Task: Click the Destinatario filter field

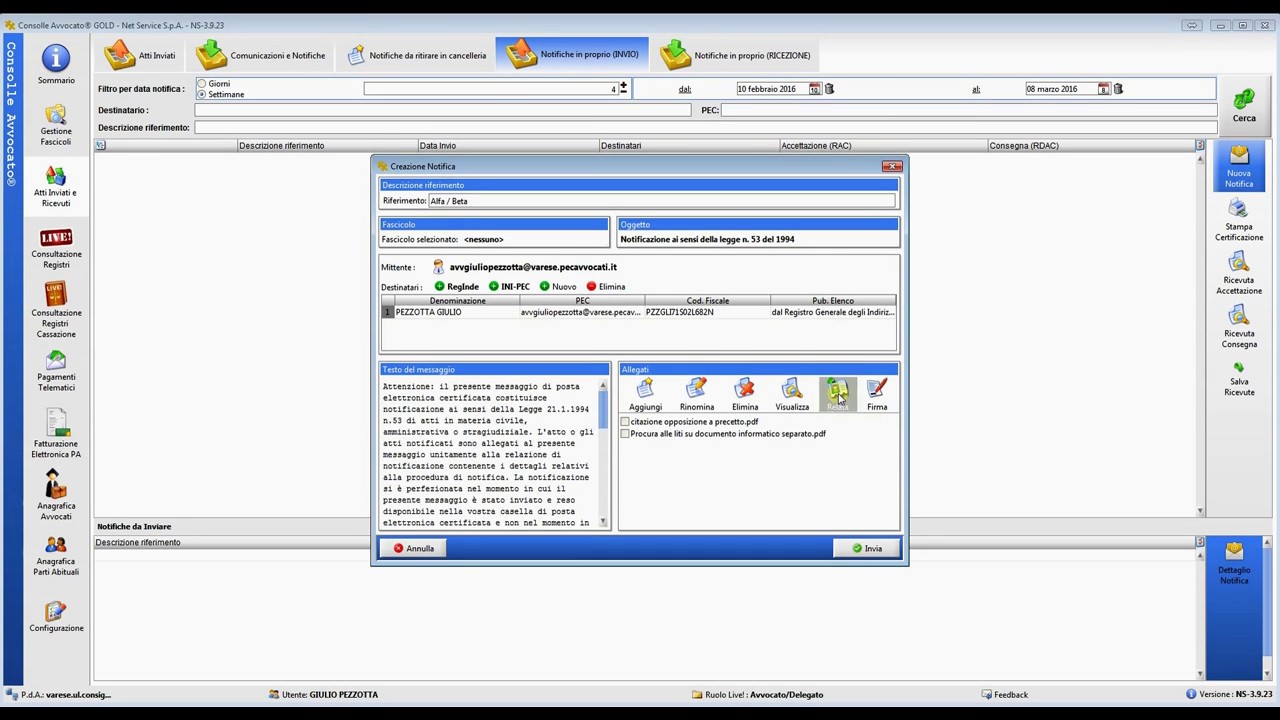Action: pyautogui.click(x=442, y=110)
